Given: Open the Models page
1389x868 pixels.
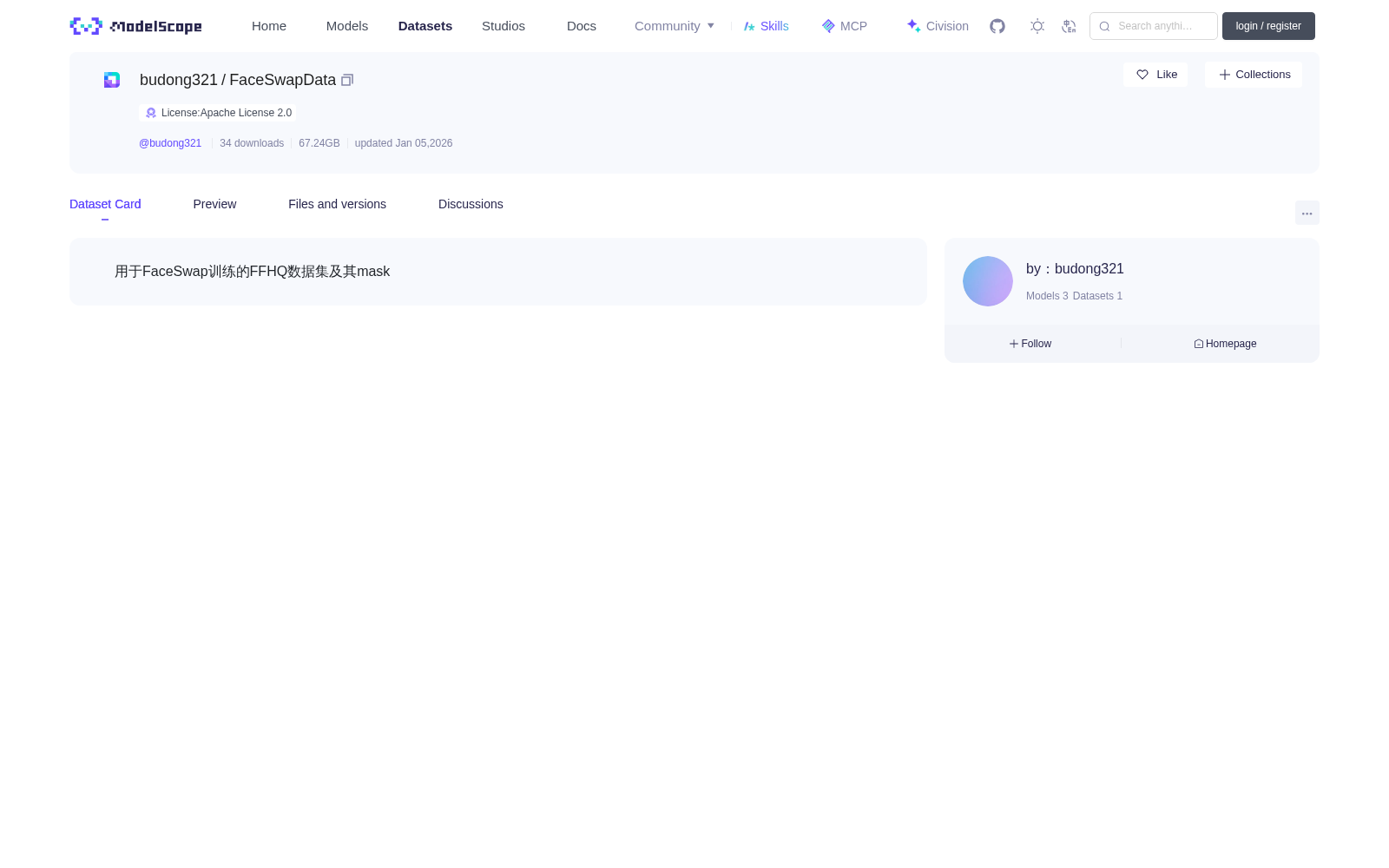Looking at the screenshot, I should pos(347,26).
